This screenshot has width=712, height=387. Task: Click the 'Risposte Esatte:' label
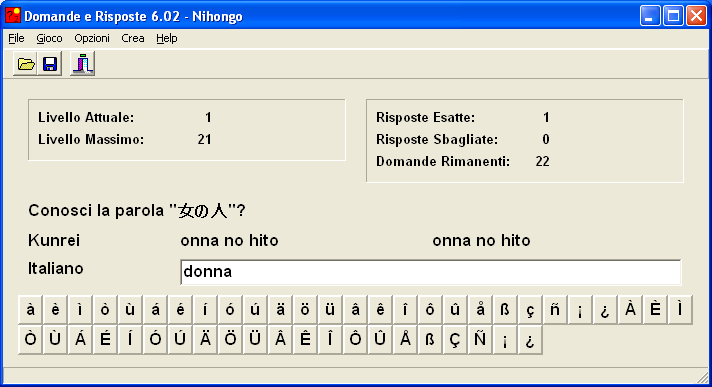[x=425, y=118]
